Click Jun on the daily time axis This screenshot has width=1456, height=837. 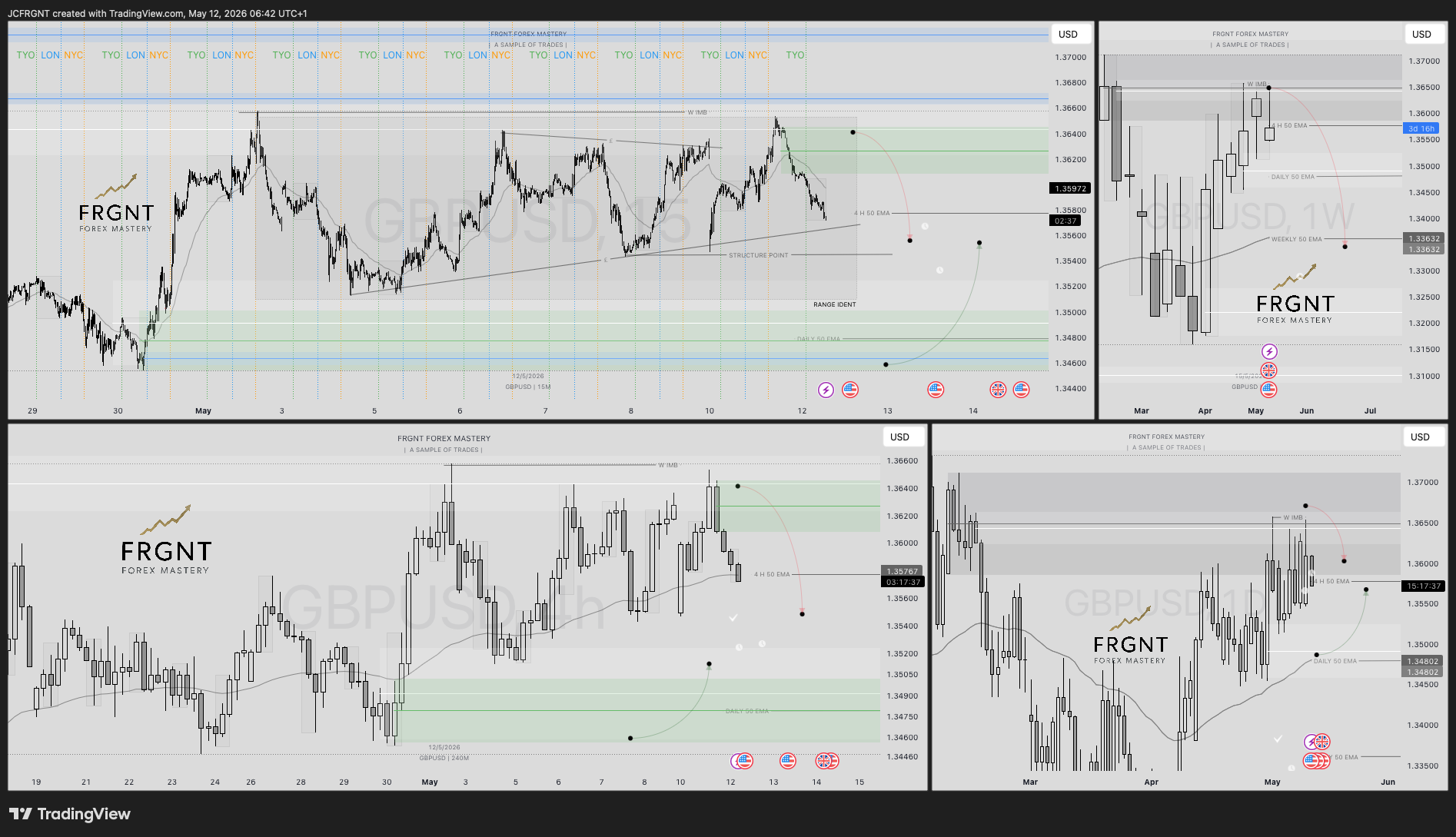pyautogui.click(x=1388, y=782)
